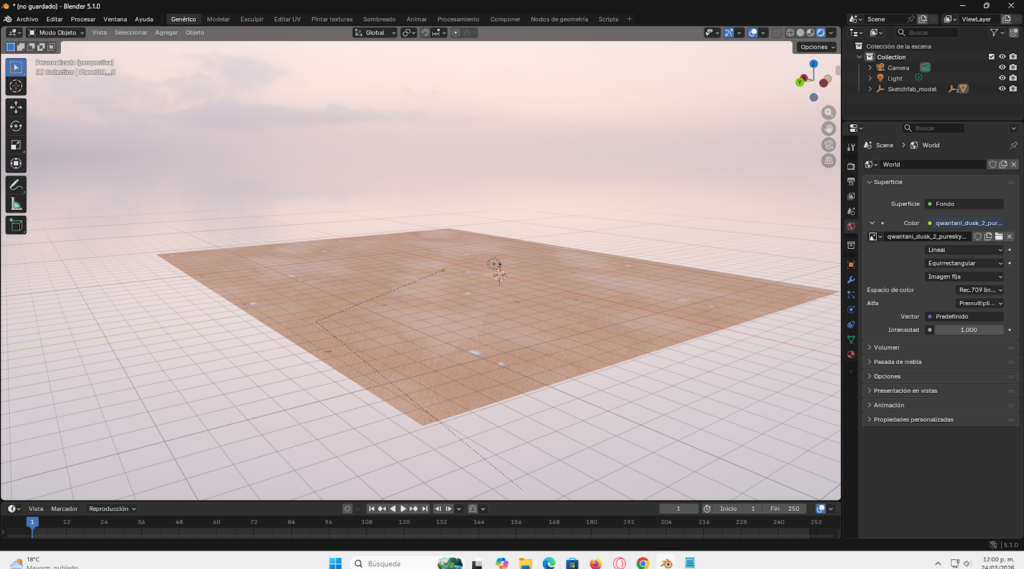The image size is (1024, 569).
Task: Click the Predefinido vector button
Action: (964, 317)
